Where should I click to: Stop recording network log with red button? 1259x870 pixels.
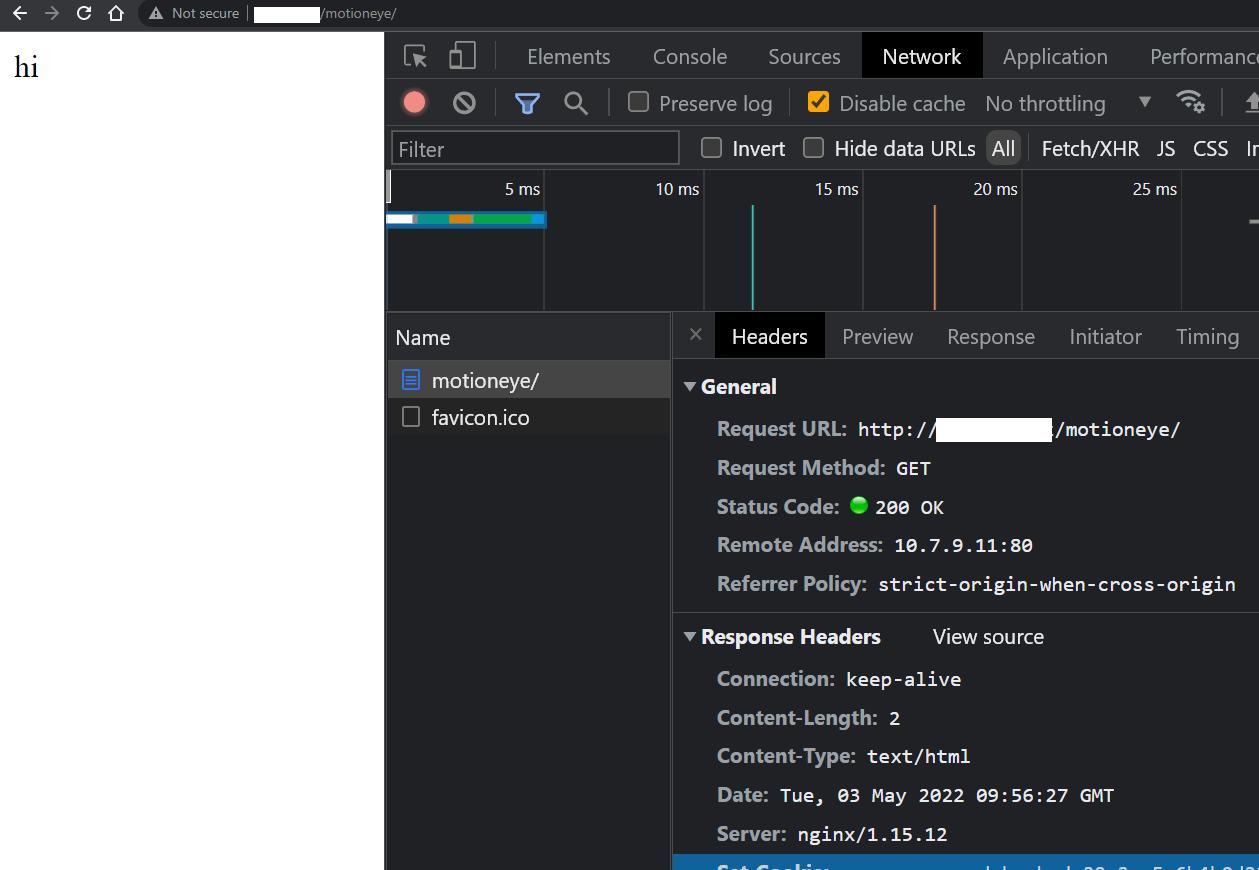(414, 102)
